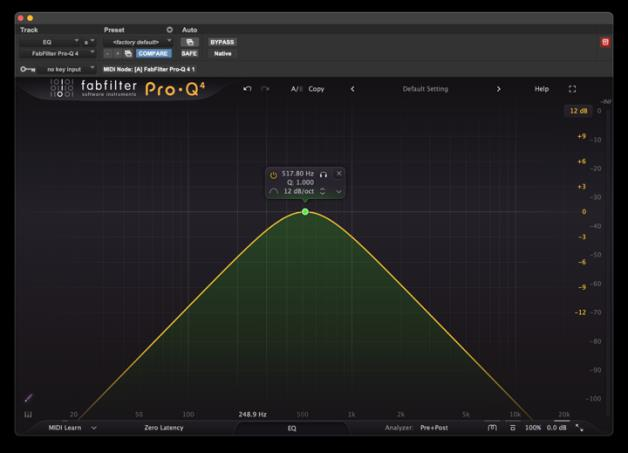Image resolution: width=628 pixels, height=453 pixels.
Task: Toggle full screen mode icon
Action: pyautogui.click(x=572, y=89)
